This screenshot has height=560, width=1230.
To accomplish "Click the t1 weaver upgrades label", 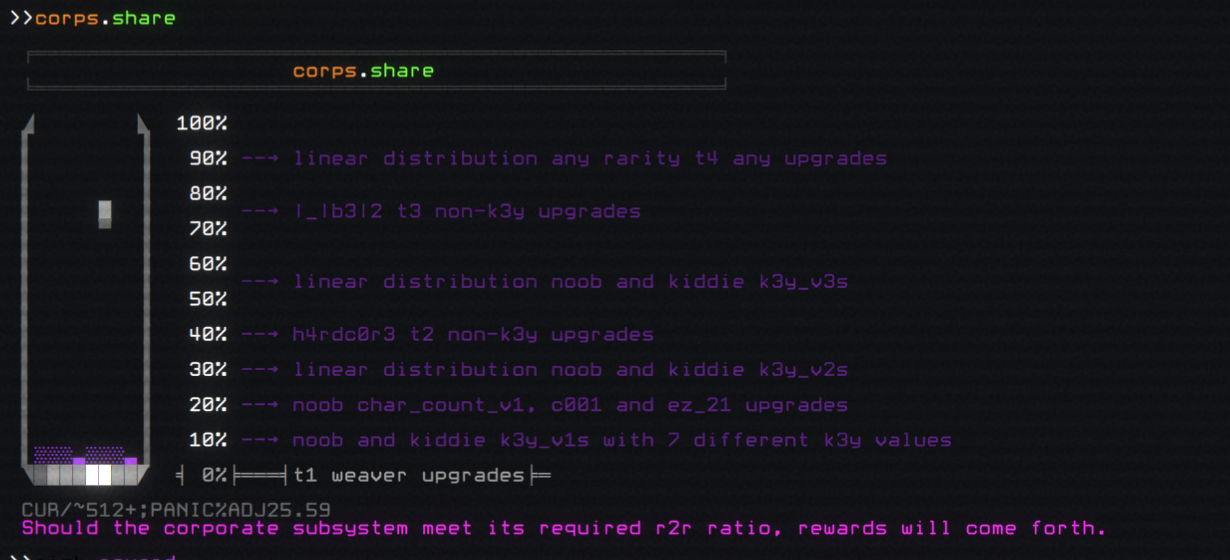I will [x=409, y=475].
